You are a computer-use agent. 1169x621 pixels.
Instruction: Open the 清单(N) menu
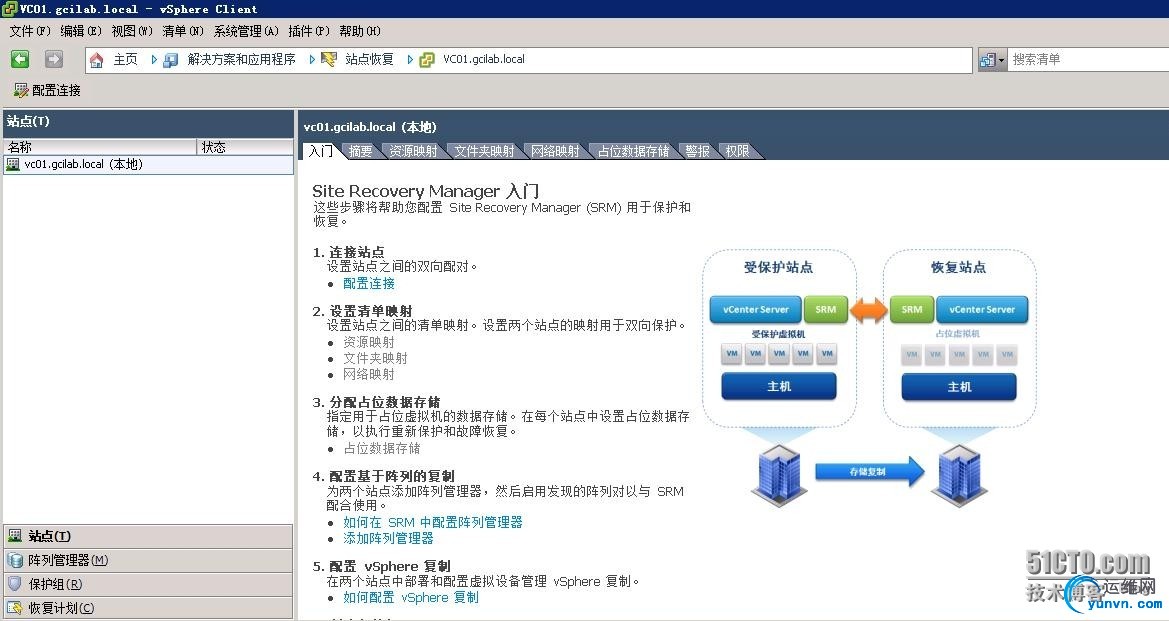pyautogui.click(x=183, y=31)
